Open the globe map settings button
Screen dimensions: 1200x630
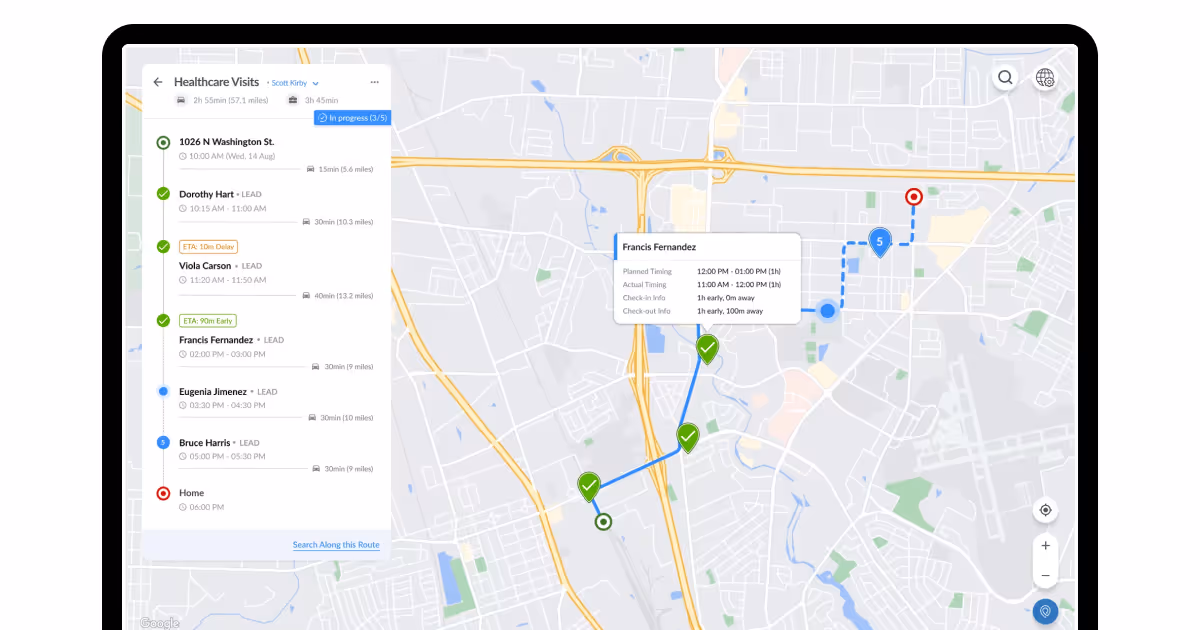1045,77
